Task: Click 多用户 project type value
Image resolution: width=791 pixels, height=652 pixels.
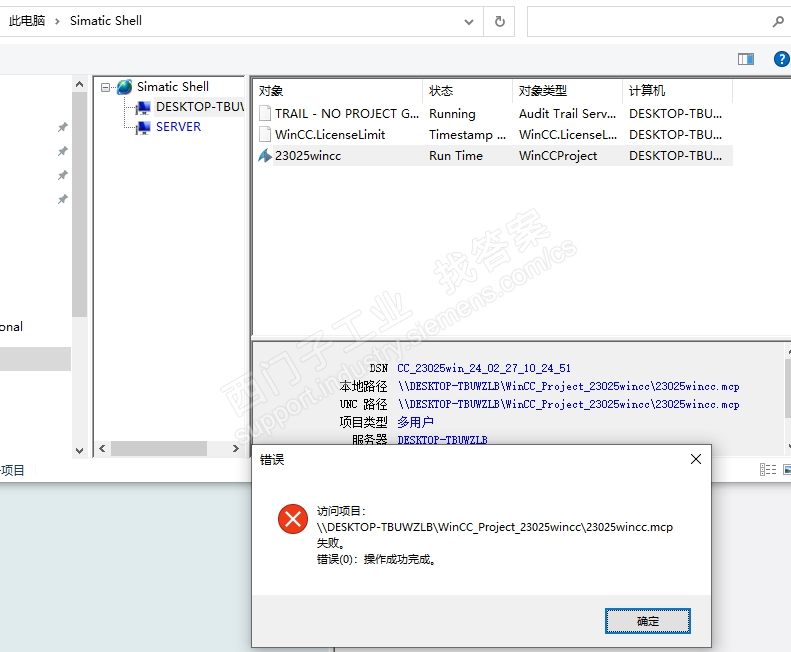Action: pos(415,422)
